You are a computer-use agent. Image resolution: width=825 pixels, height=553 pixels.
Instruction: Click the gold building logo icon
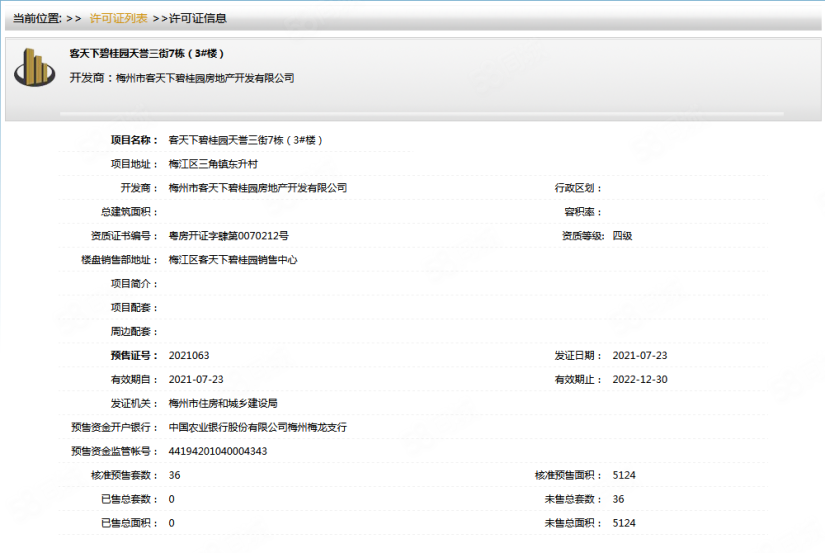click(35, 67)
